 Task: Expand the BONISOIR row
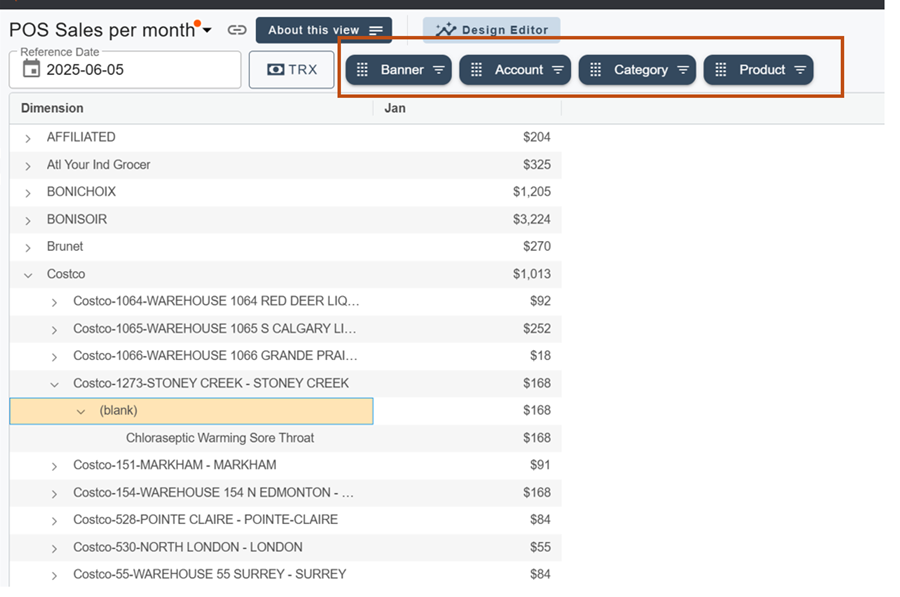[x=28, y=220]
